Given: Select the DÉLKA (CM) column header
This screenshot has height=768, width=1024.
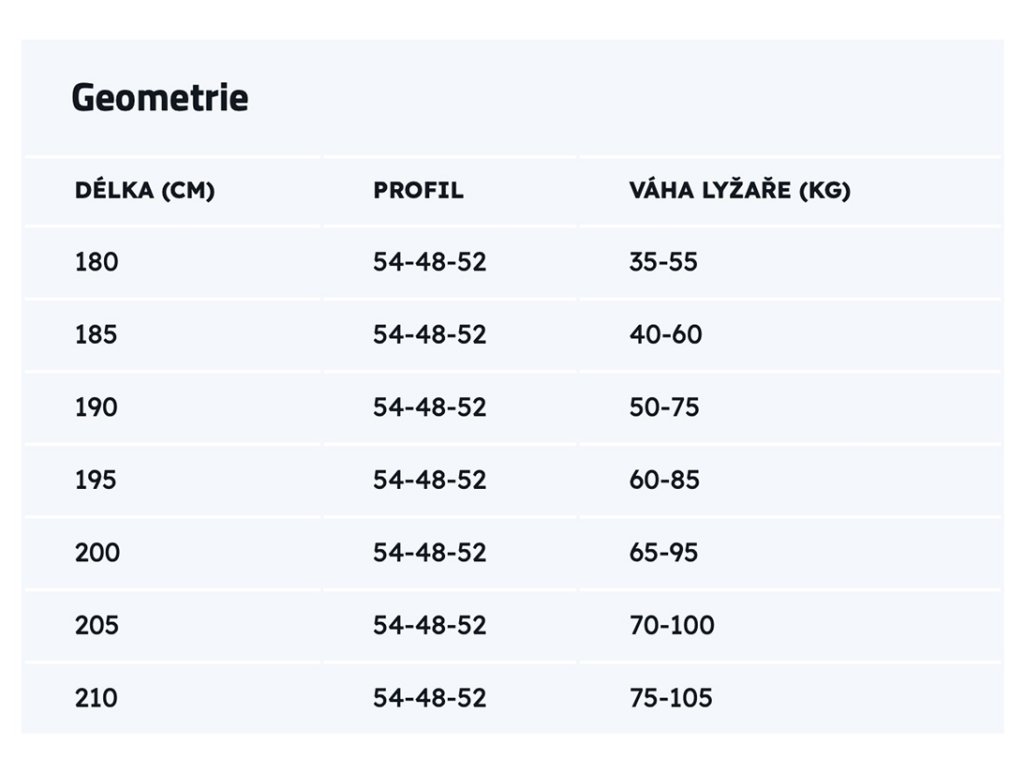Looking at the screenshot, I should tap(145, 191).
